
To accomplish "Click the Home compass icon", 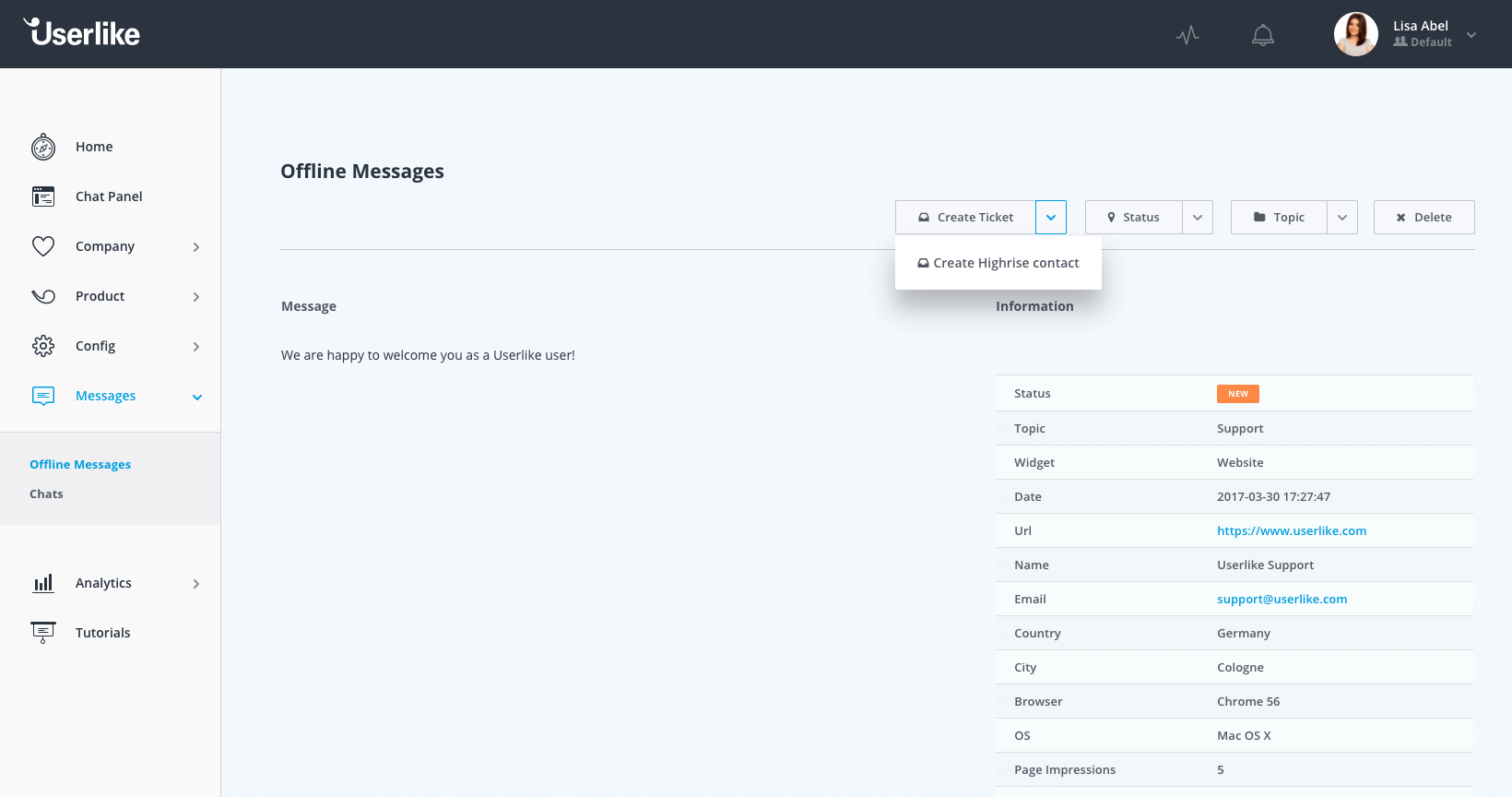I will pyautogui.click(x=43, y=147).
